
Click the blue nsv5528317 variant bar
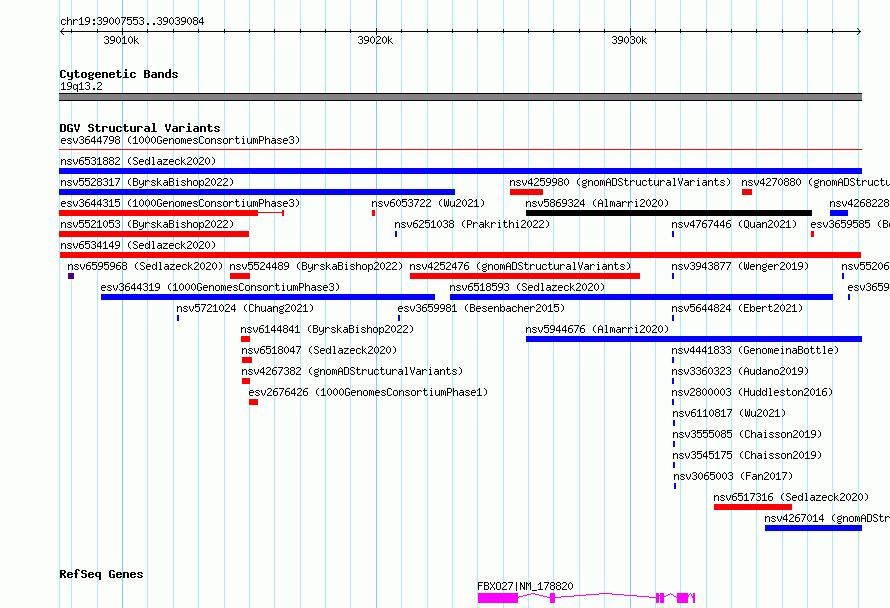click(x=257, y=192)
